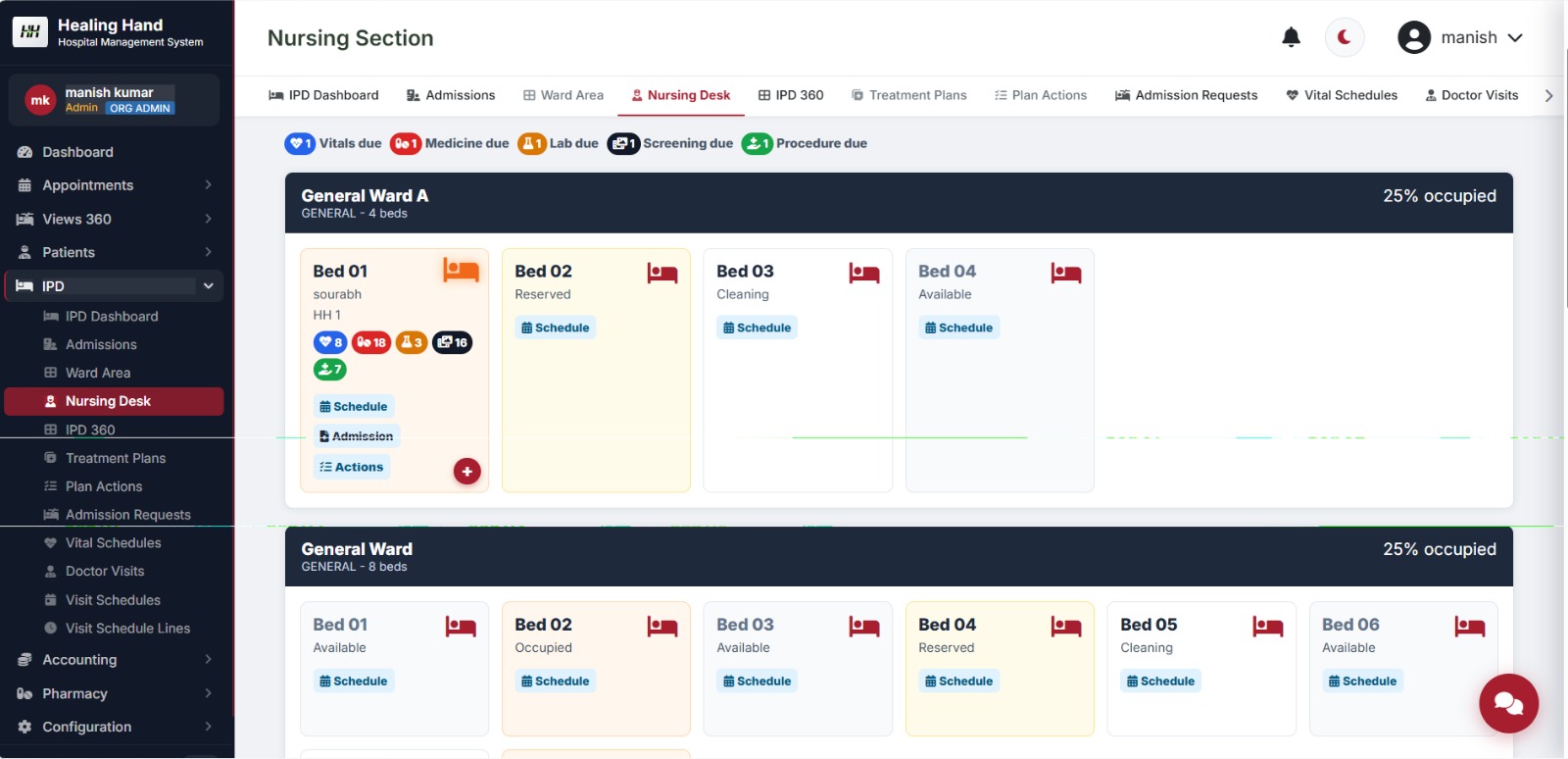
Task: Click General Ward A Bed 03 bed icon
Action: point(864,273)
